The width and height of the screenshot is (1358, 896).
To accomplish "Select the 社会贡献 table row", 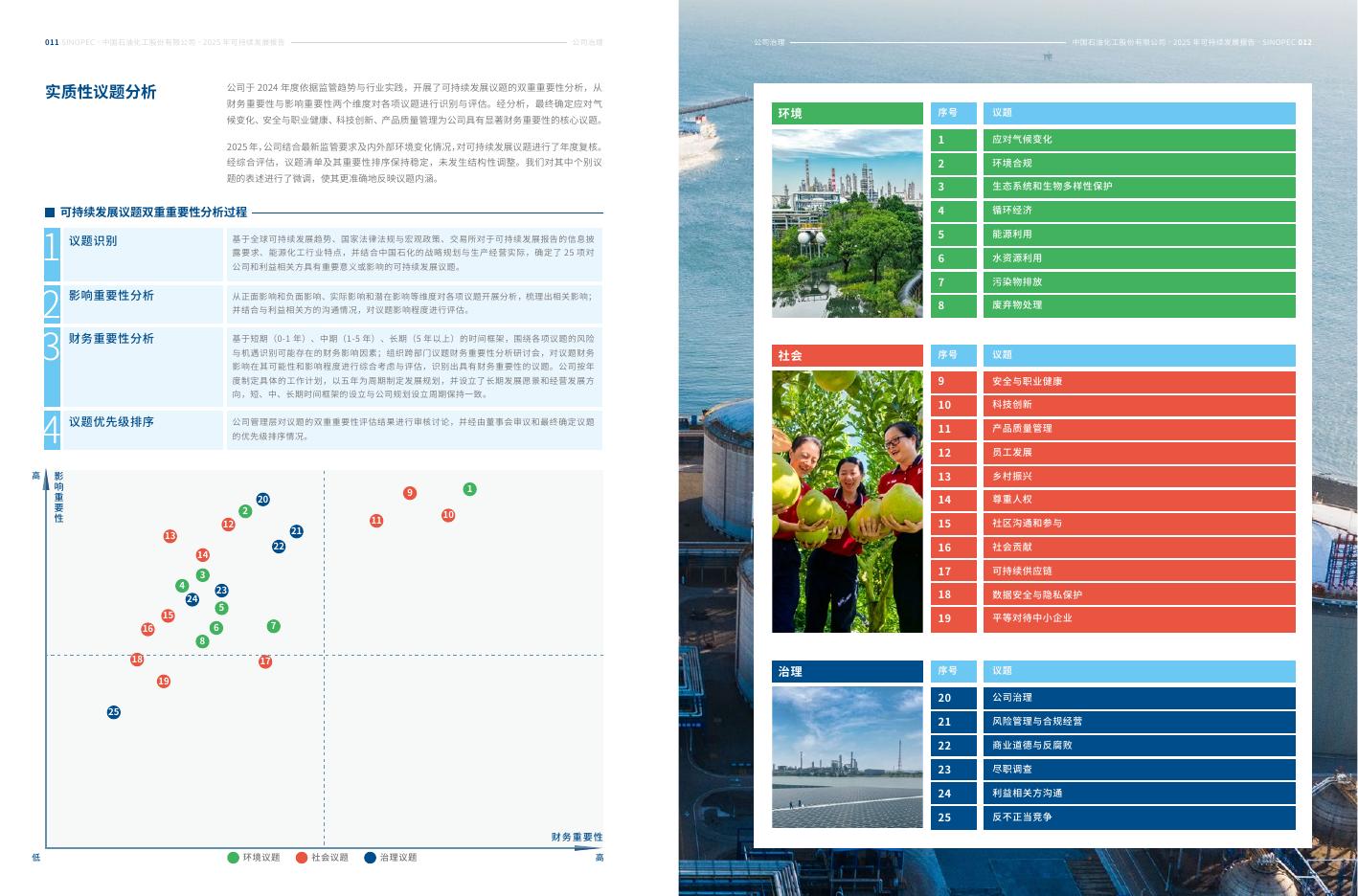I will click(1113, 548).
